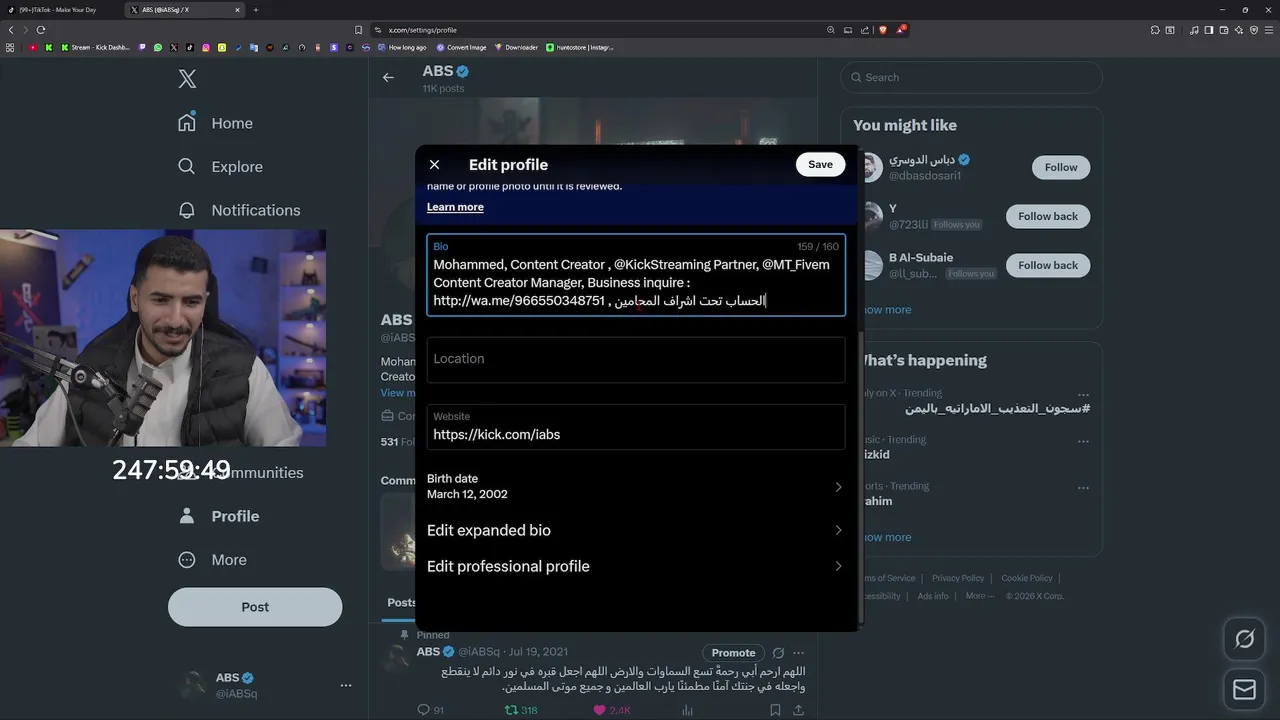
Task: Go back with the profile header arrow
Action: coord(388,77)
